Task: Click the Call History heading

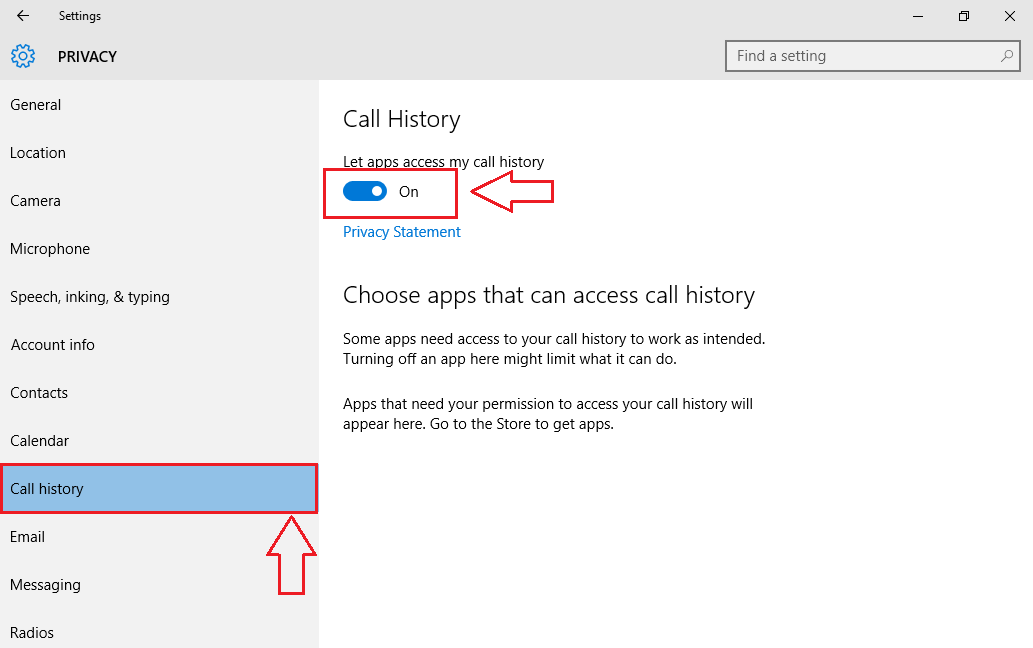Action: pyautogui.click(x=401, y=119)
